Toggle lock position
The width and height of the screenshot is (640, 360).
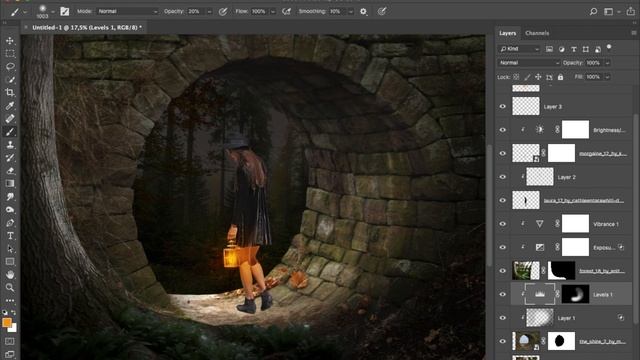538,77
